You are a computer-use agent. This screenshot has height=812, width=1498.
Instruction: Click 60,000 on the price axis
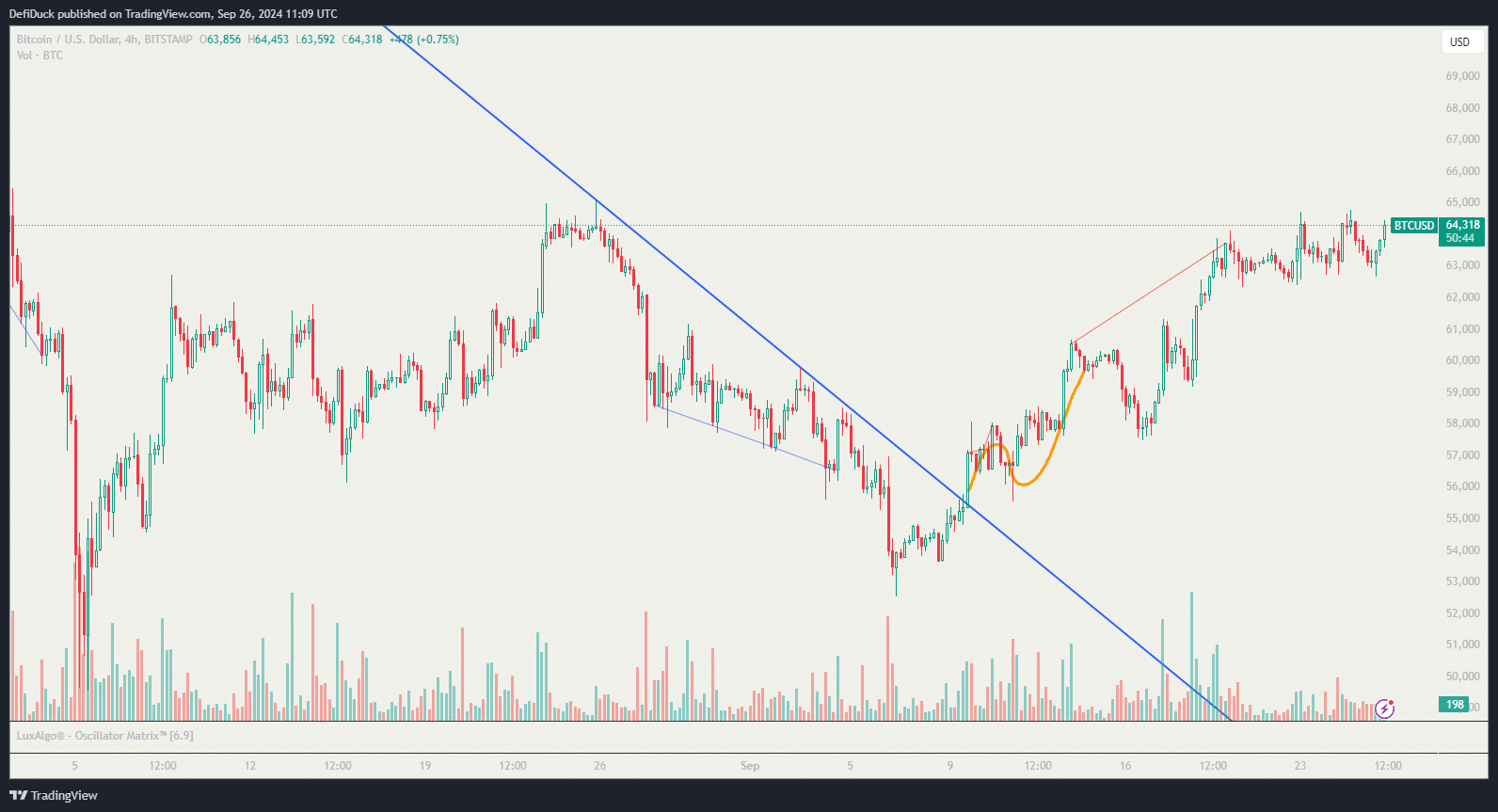(1462, 360)
